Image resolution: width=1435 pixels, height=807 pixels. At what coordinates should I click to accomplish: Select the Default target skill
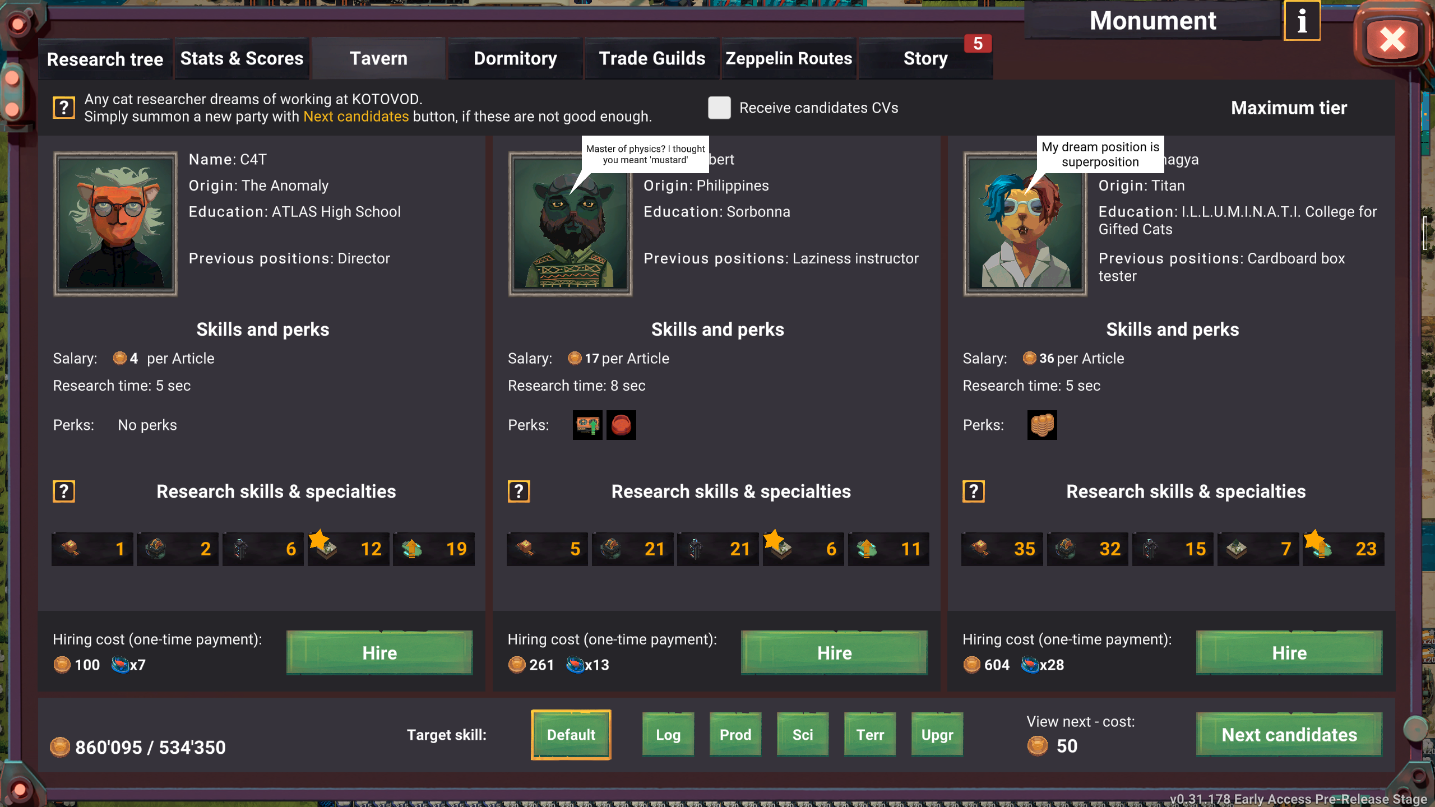tap(571, 735)
